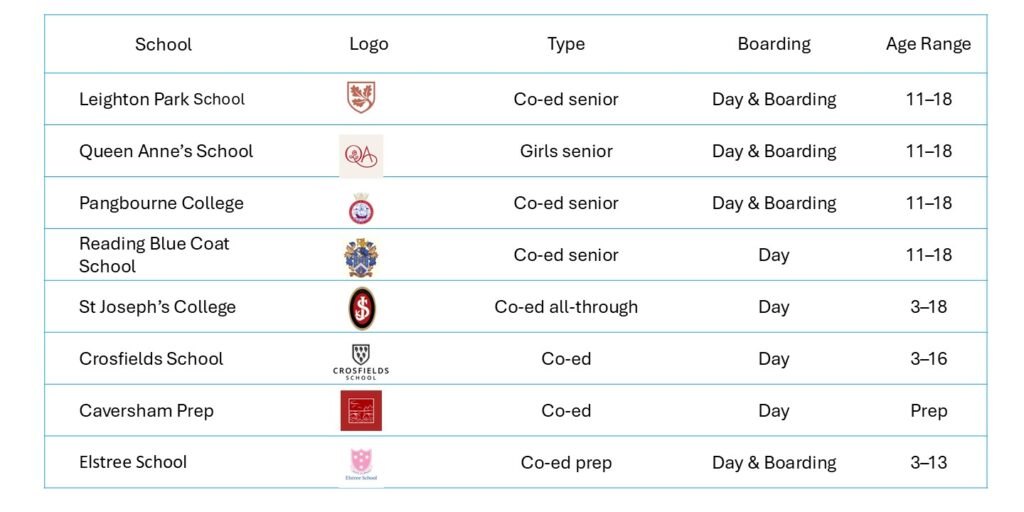Select the Reading Blue Coat School name
The image size is (1024, 512).
click(154, 255)
